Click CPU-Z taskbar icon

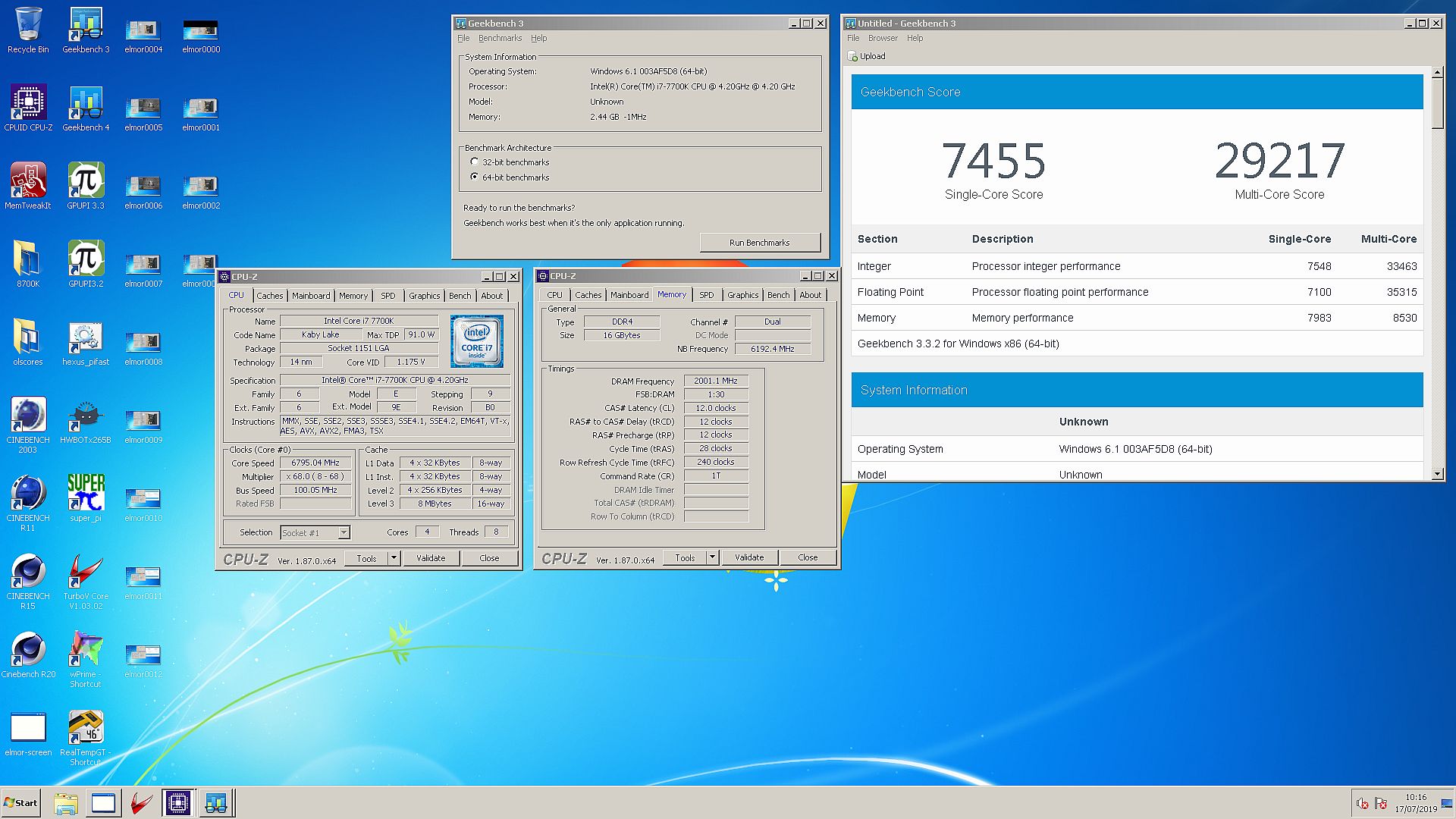tap(178, 803)
